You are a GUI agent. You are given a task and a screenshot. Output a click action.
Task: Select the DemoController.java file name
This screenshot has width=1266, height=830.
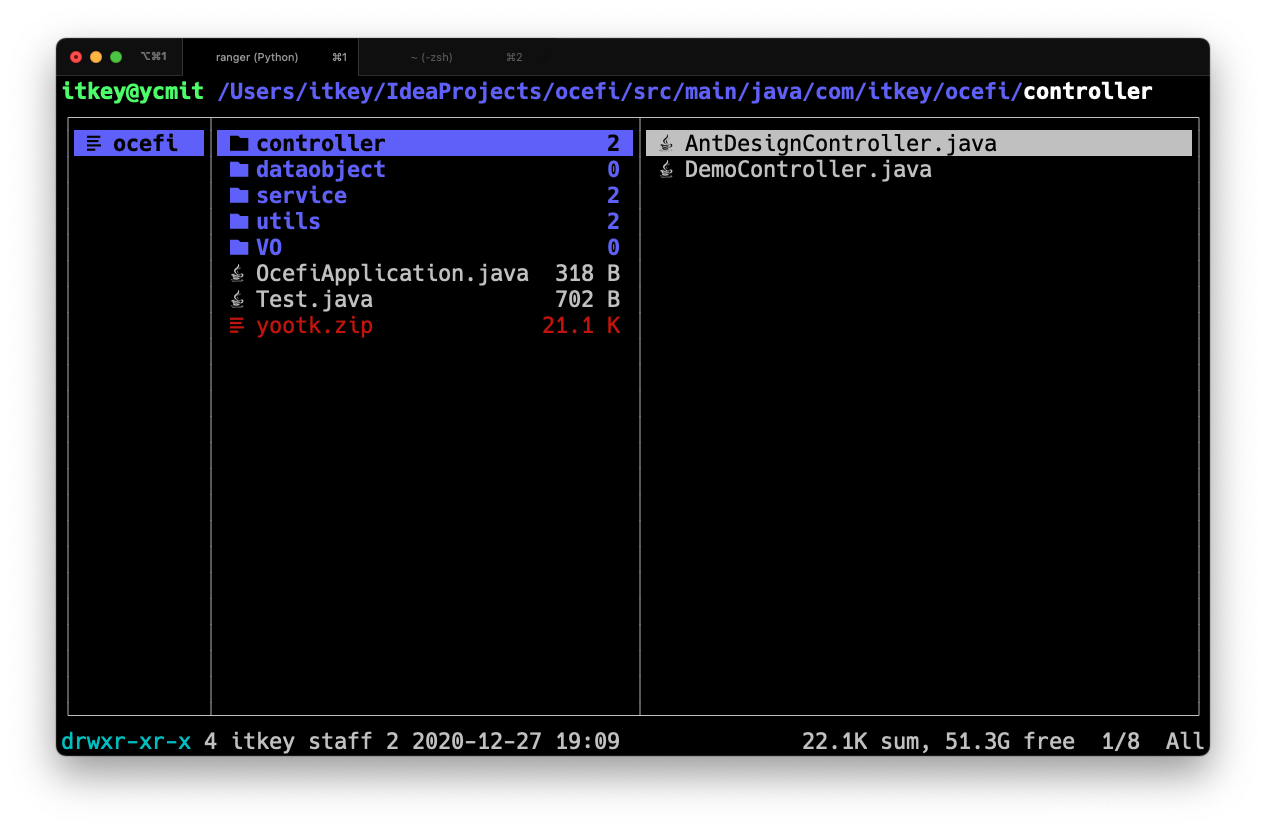click(808, 169)
